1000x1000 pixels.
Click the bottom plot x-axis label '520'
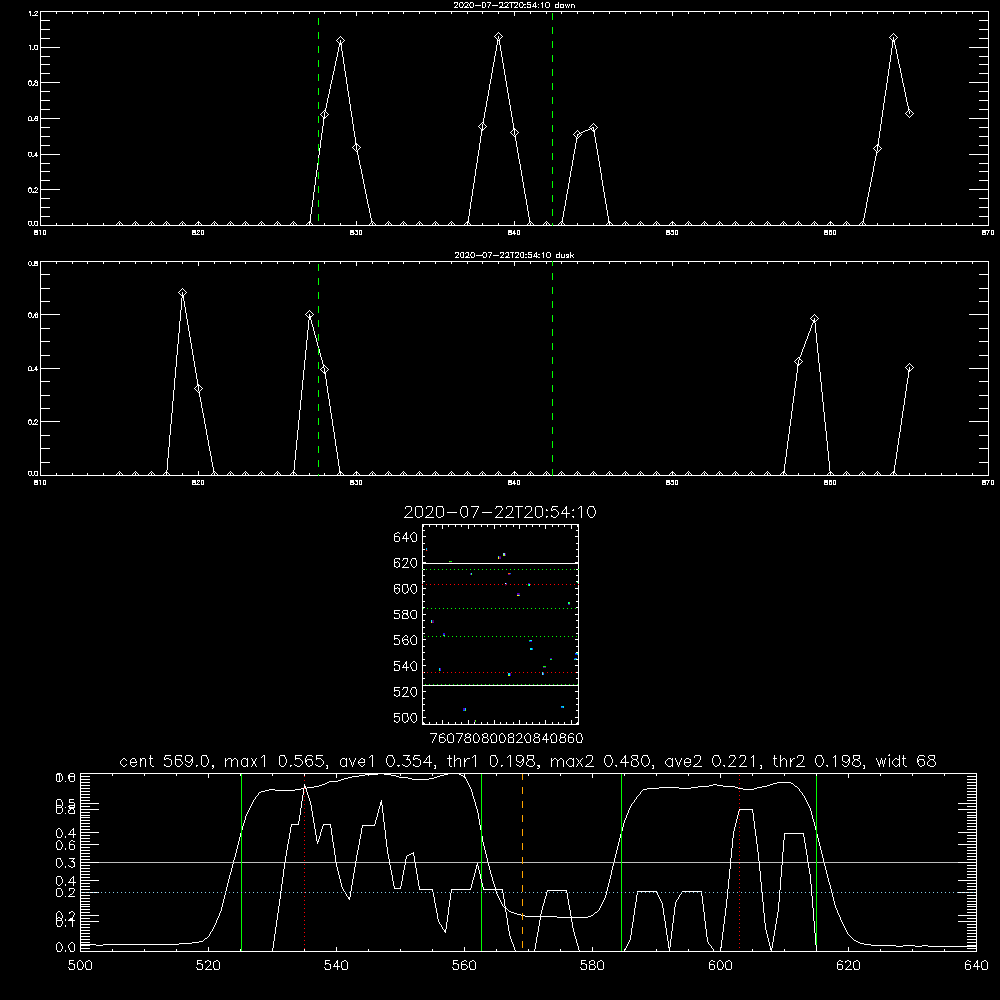point(208,966)
